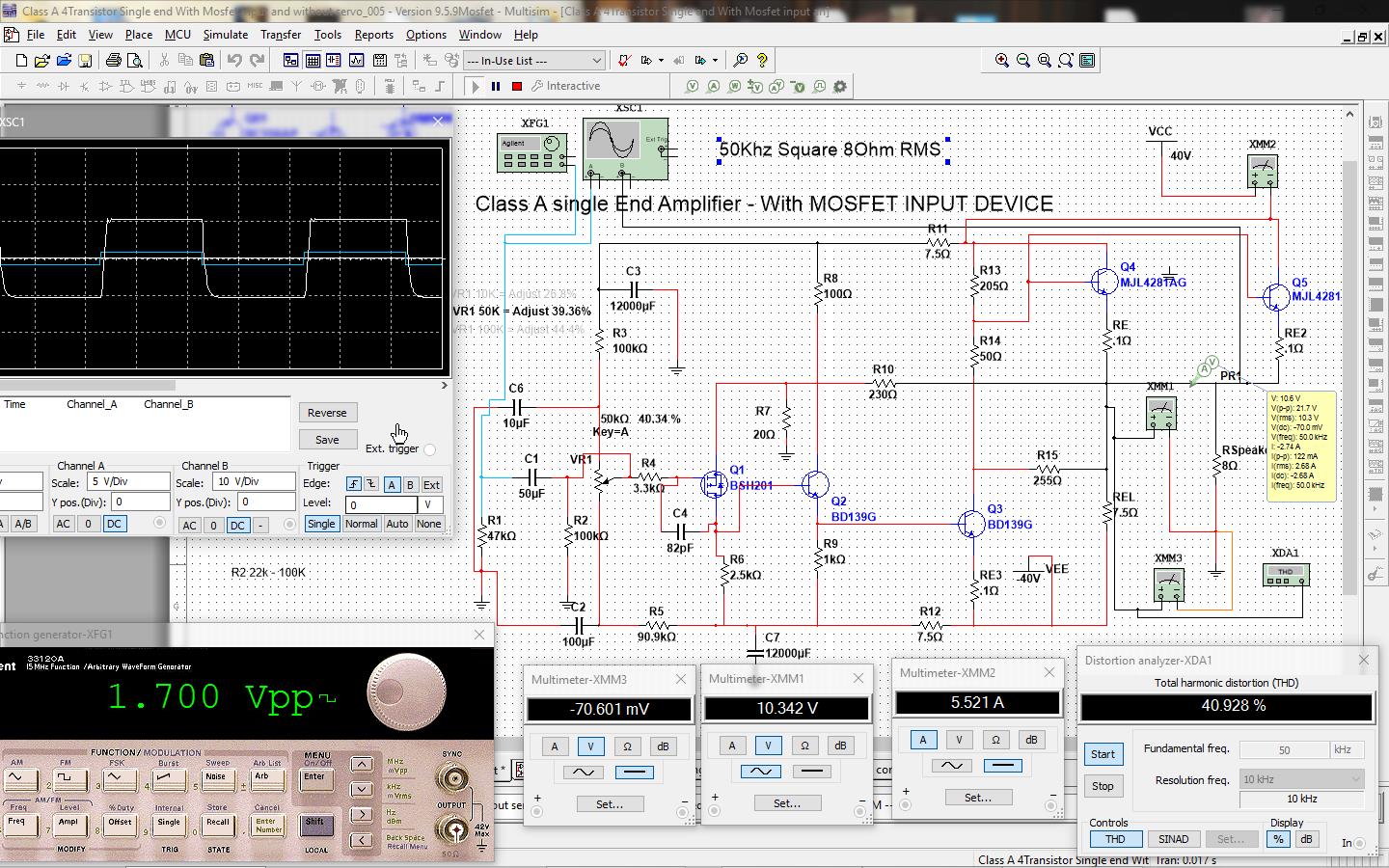Click the Print toolbar icon

[x=114, y=60]
